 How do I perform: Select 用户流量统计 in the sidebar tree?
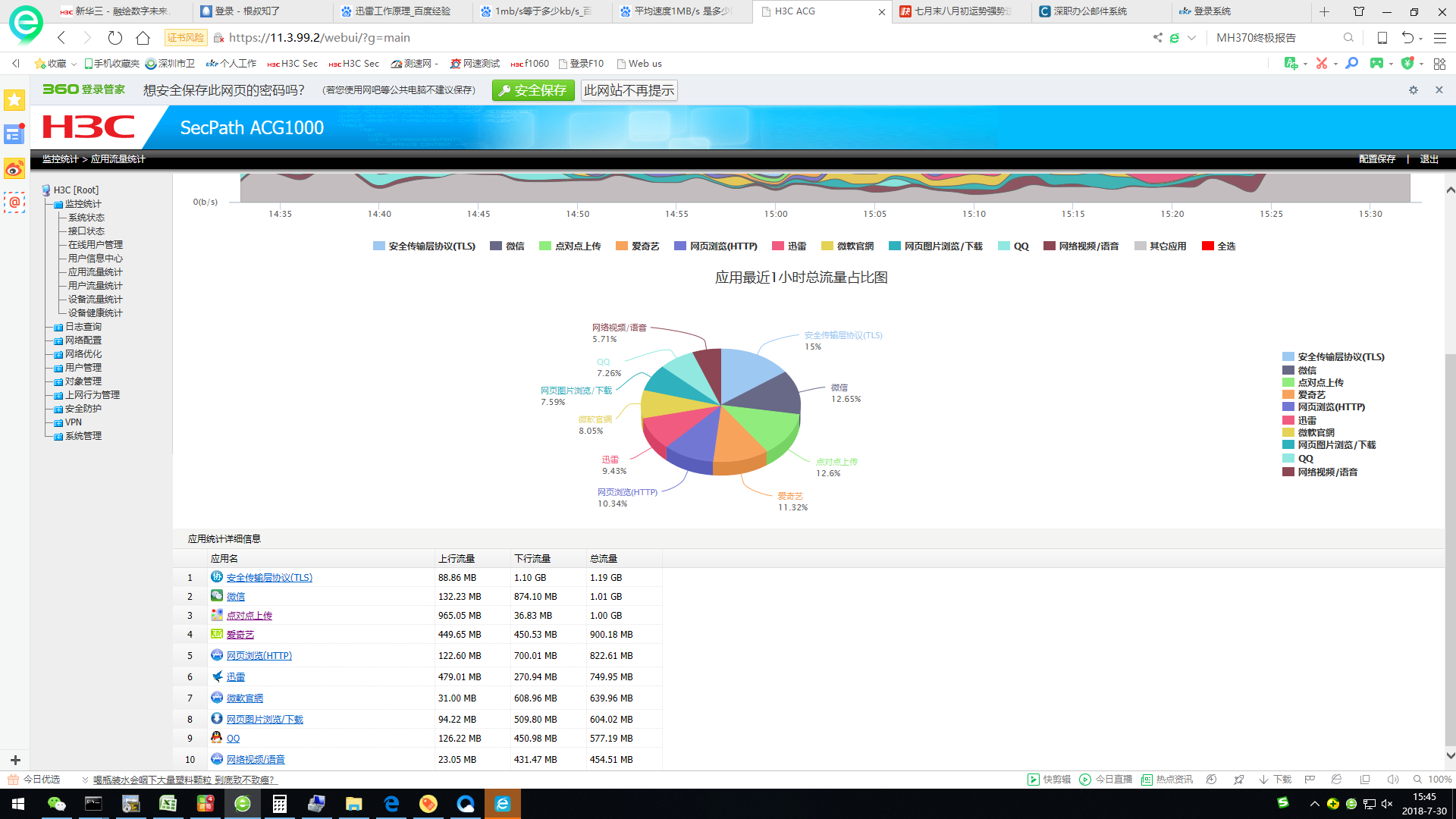click(95, 286)
